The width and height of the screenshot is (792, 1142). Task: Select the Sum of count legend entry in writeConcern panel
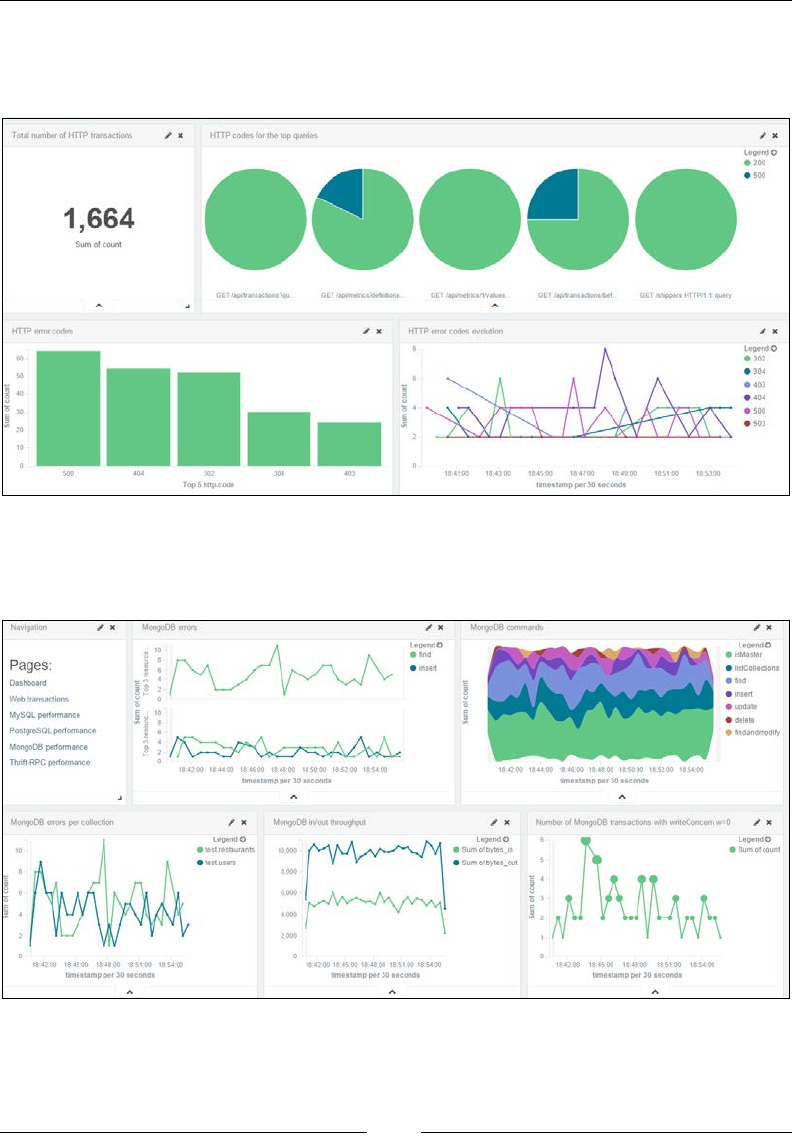point(754,850)
